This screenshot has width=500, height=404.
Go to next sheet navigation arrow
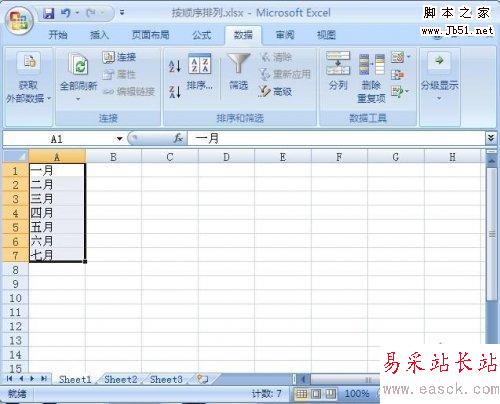pyautogui.click(x=32, y=379)
